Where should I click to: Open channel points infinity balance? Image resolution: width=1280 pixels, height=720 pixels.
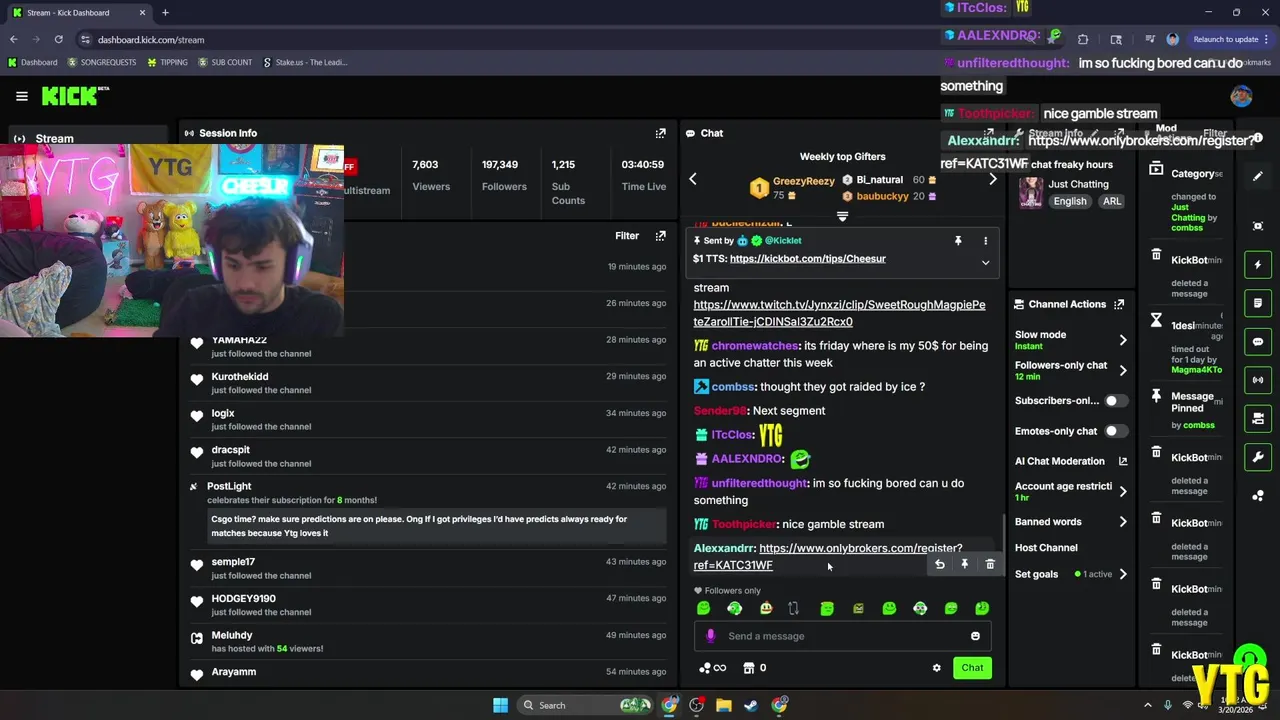point(712,668)
